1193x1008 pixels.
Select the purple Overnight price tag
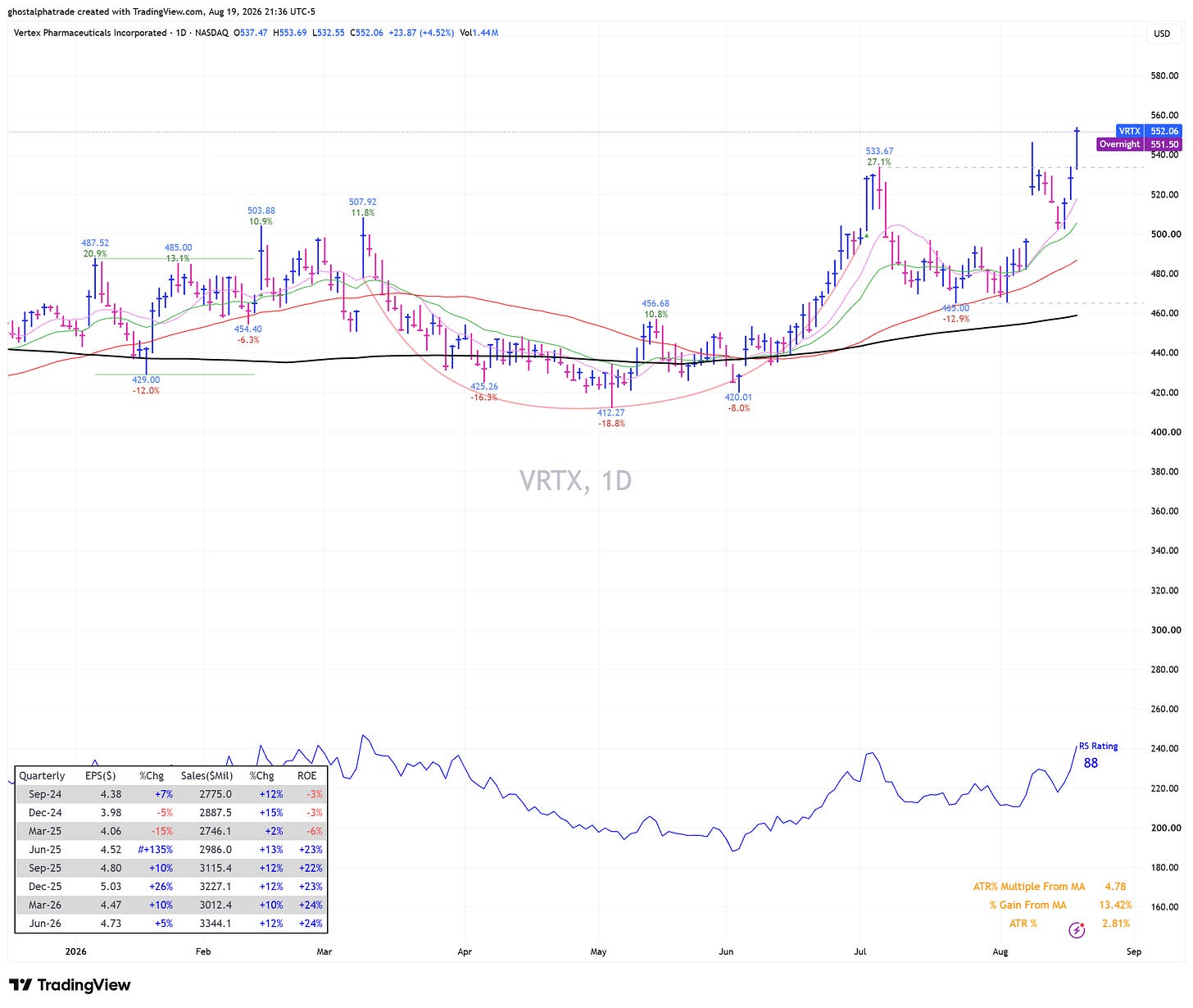click(1140, 144)
